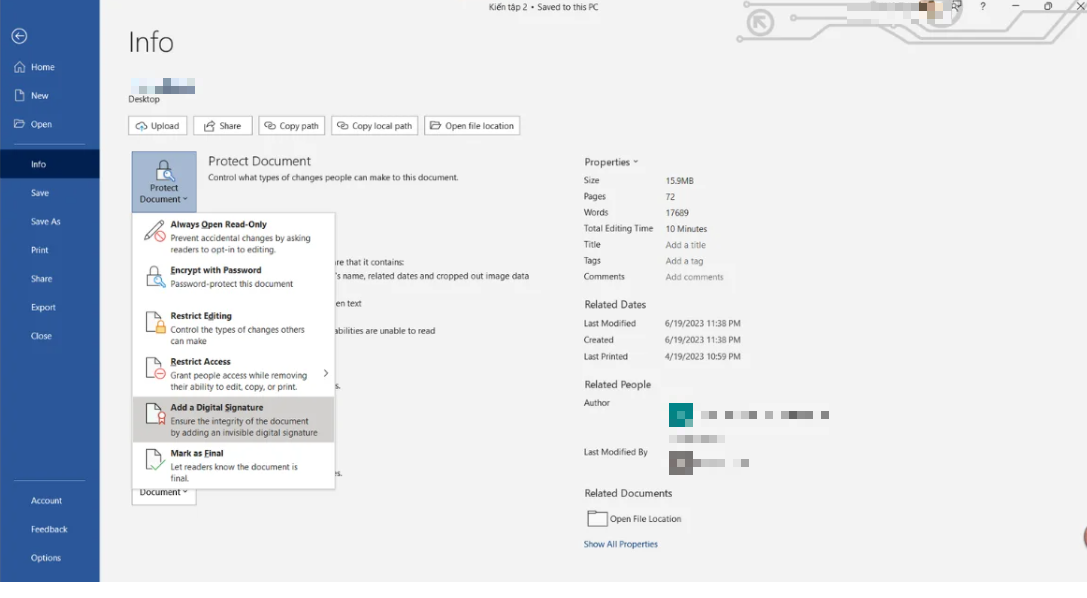The width and height of the screenshot is (1087, 598).
Task: Click the Copy path button
Action: [292, 125]
